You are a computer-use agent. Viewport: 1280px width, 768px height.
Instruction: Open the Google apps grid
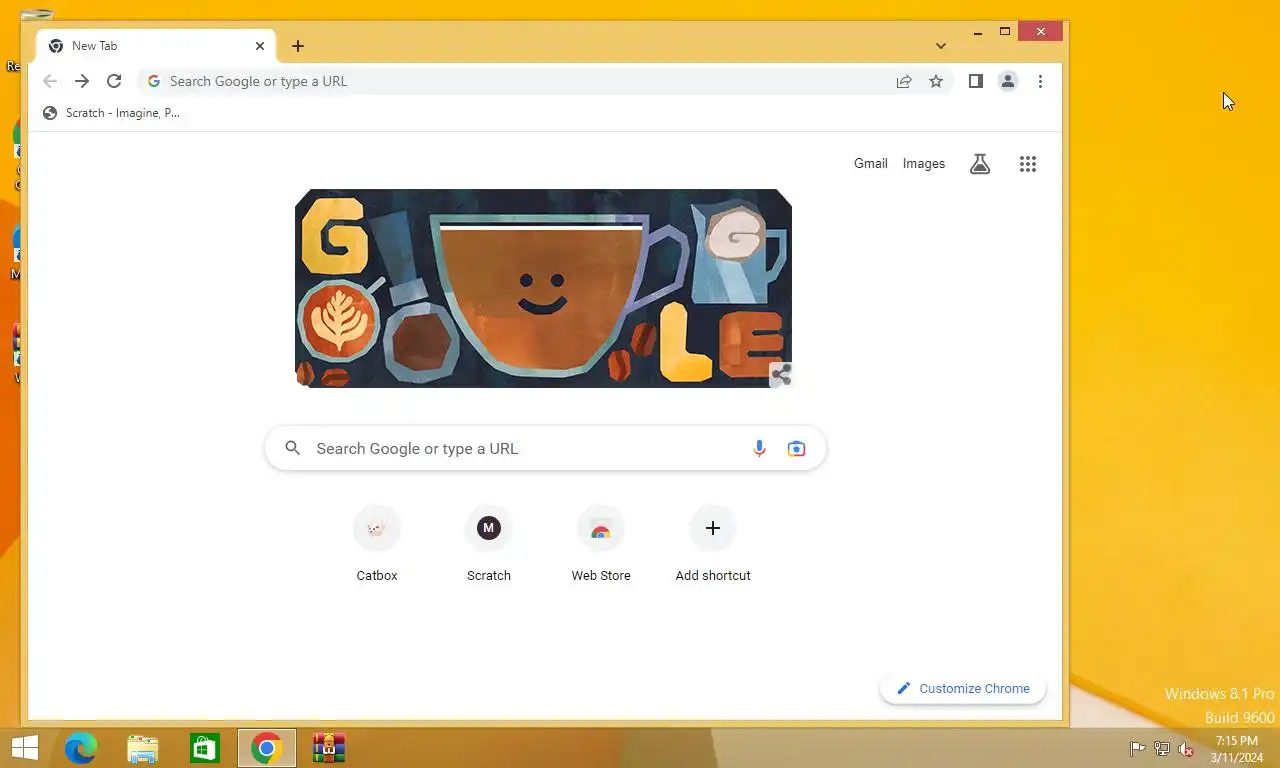1028,164
